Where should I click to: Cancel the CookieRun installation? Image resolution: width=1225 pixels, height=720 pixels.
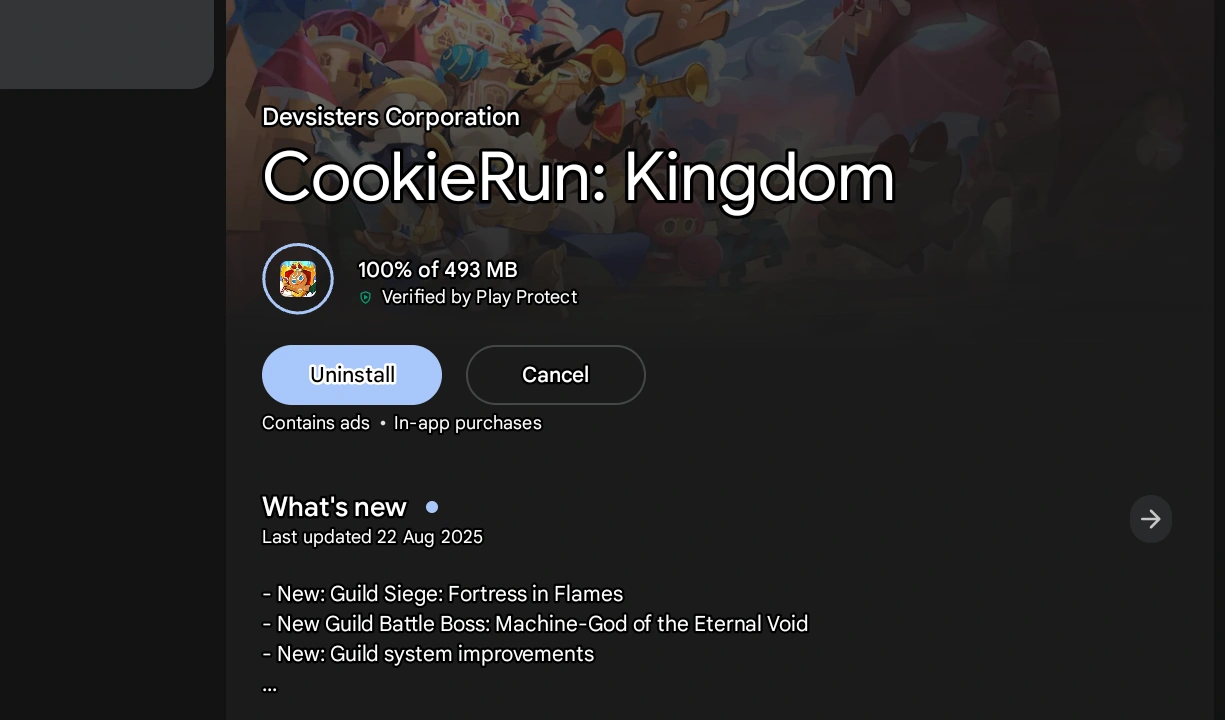coord(556,375)
